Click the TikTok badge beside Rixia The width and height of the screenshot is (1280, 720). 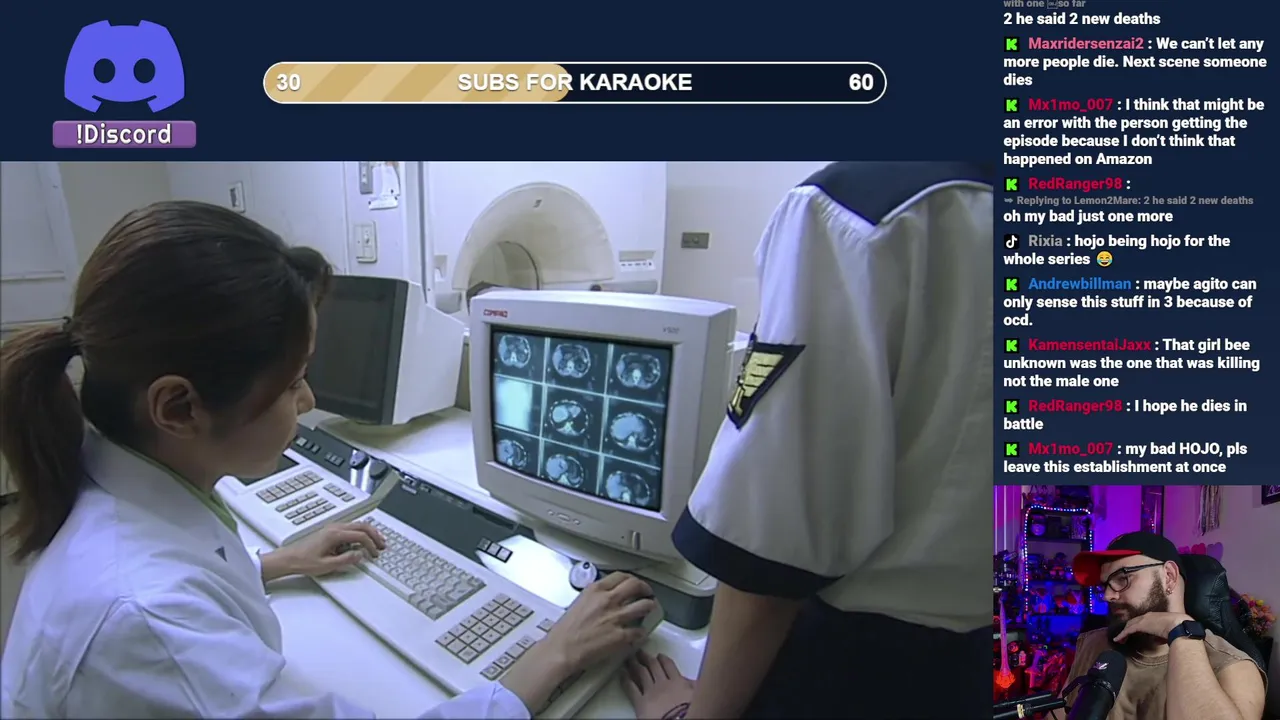click(1011, 241)
